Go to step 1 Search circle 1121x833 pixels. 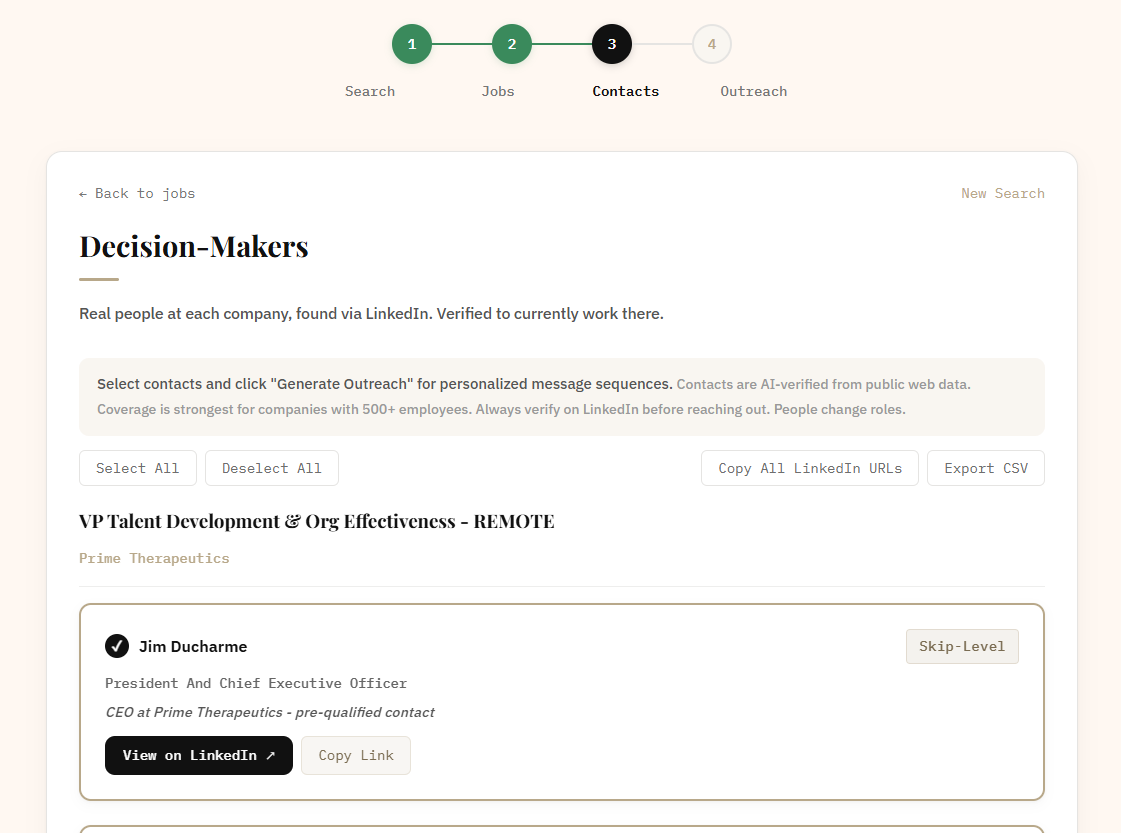(412, 44)
